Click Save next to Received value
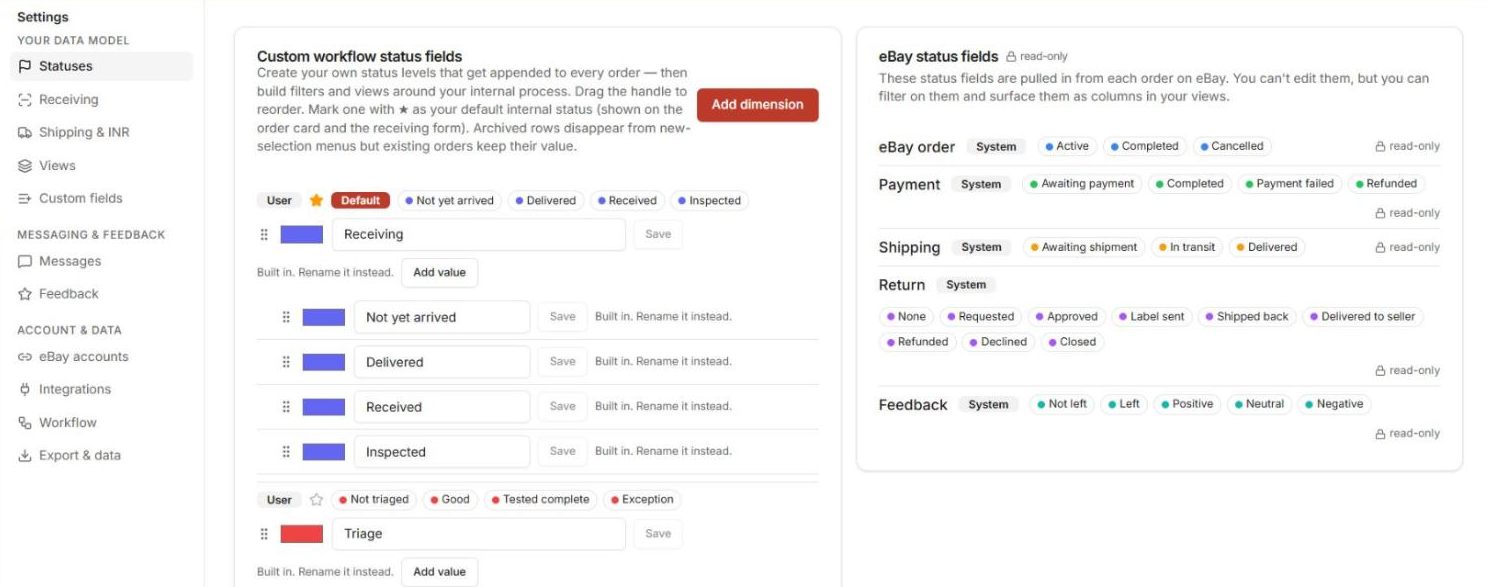Viewport: 1488px width, 587px height. pyautogui.click(x=563, y=407)
